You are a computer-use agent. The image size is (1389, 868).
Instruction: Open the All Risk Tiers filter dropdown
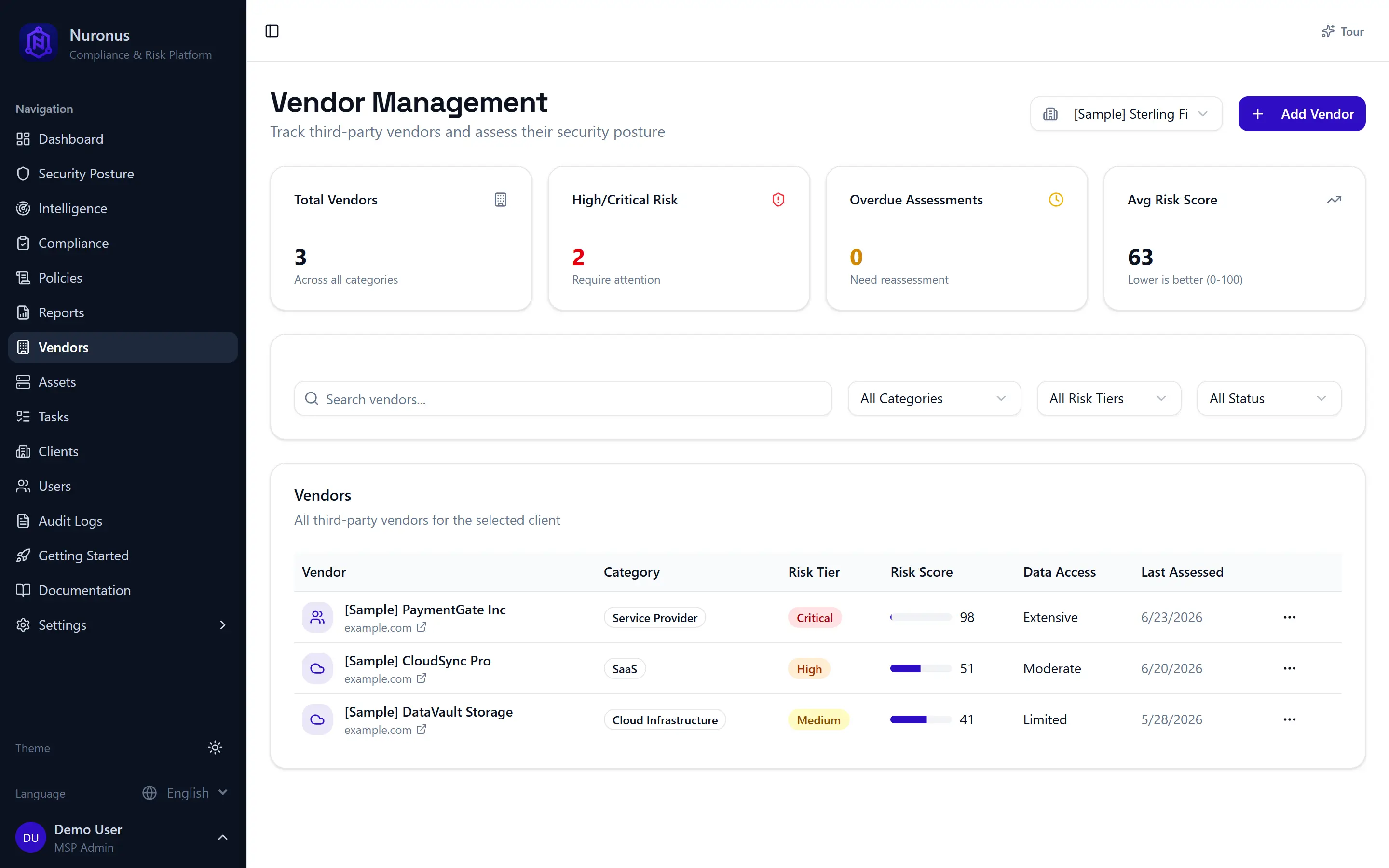click(x=1108, y=398)
